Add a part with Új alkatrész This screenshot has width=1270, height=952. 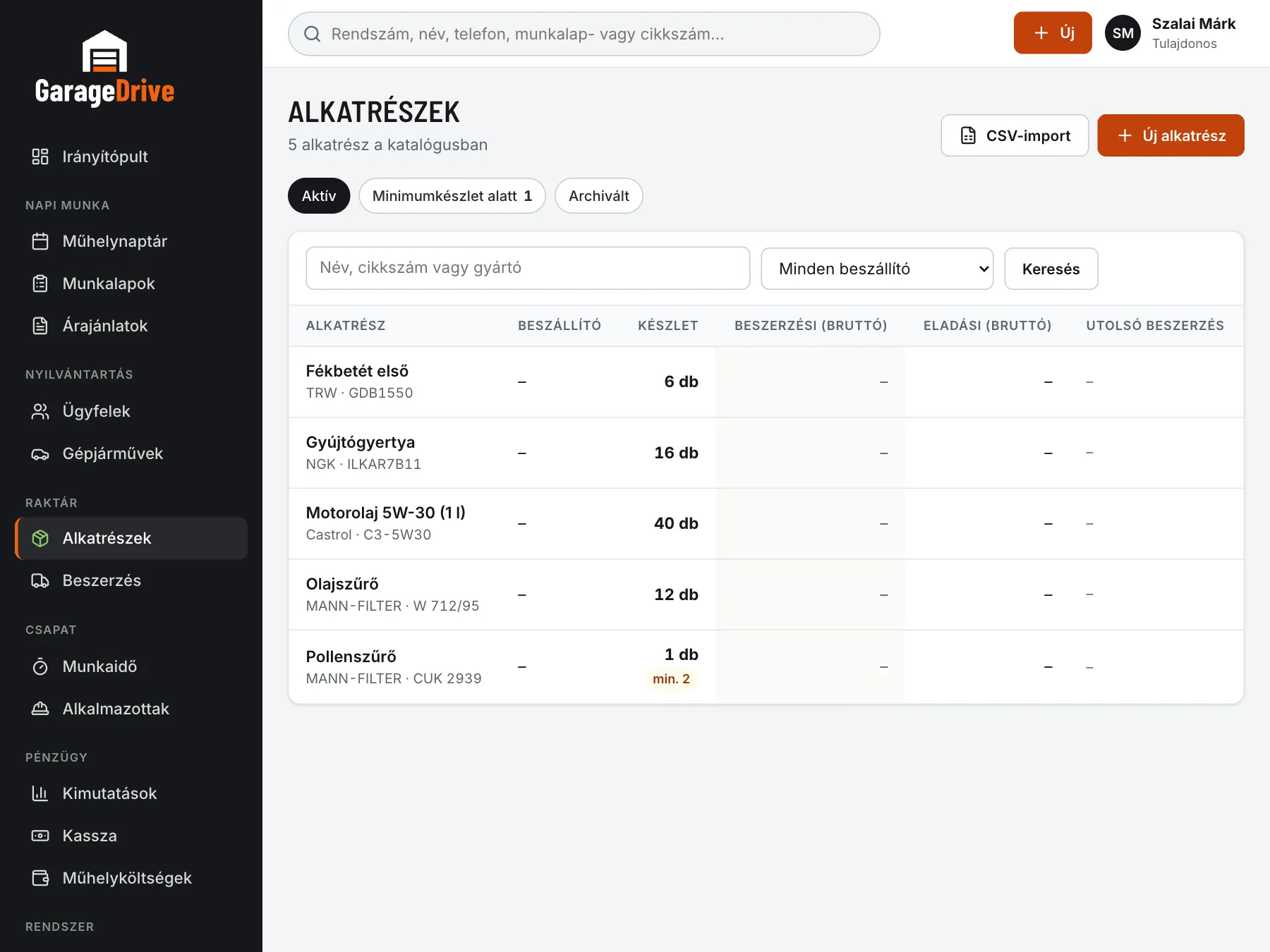(x=1171, y=135)
